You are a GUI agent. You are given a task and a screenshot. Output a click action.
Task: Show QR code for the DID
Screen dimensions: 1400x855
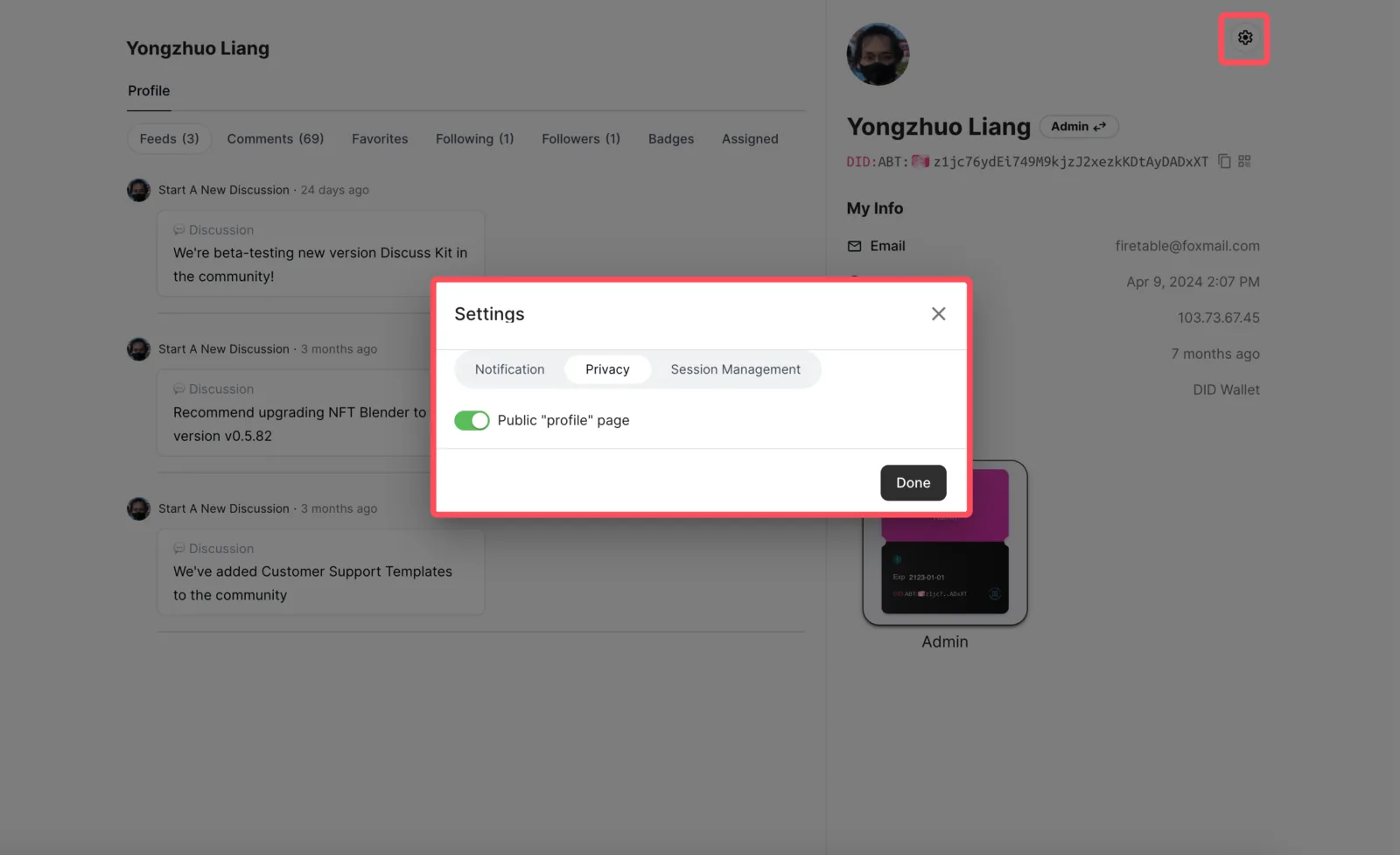[x=1244, y=161]
